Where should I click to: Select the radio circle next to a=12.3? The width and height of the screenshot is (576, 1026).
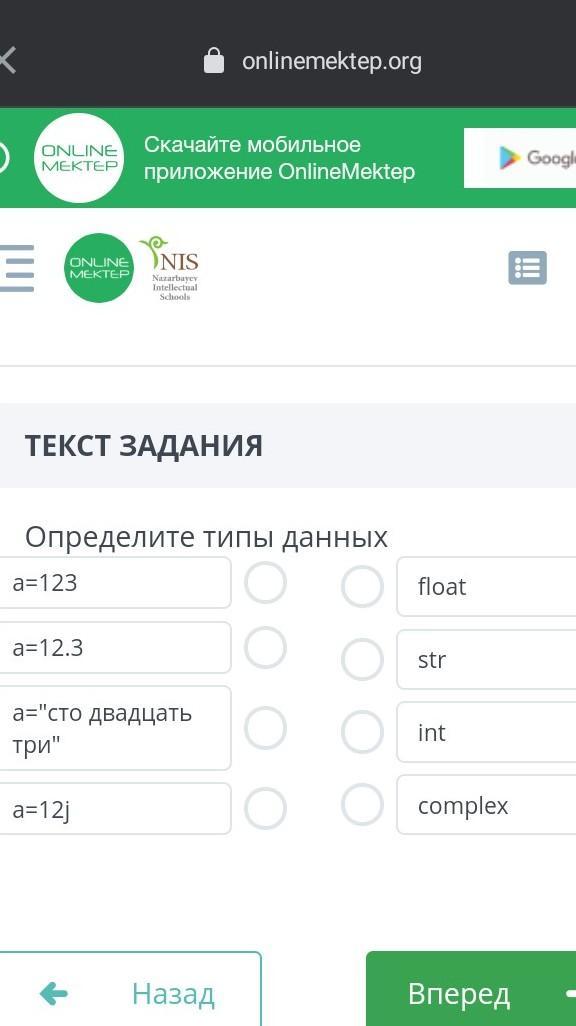[x=265, y=647]
